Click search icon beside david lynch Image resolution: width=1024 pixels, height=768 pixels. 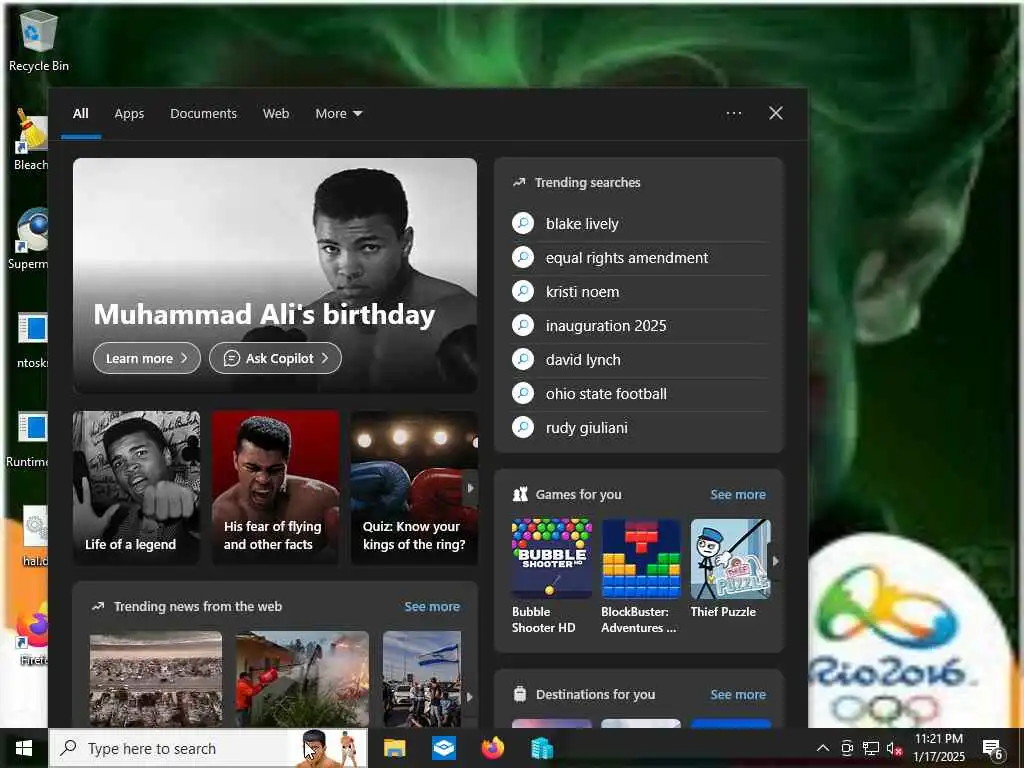pos(523,360)
